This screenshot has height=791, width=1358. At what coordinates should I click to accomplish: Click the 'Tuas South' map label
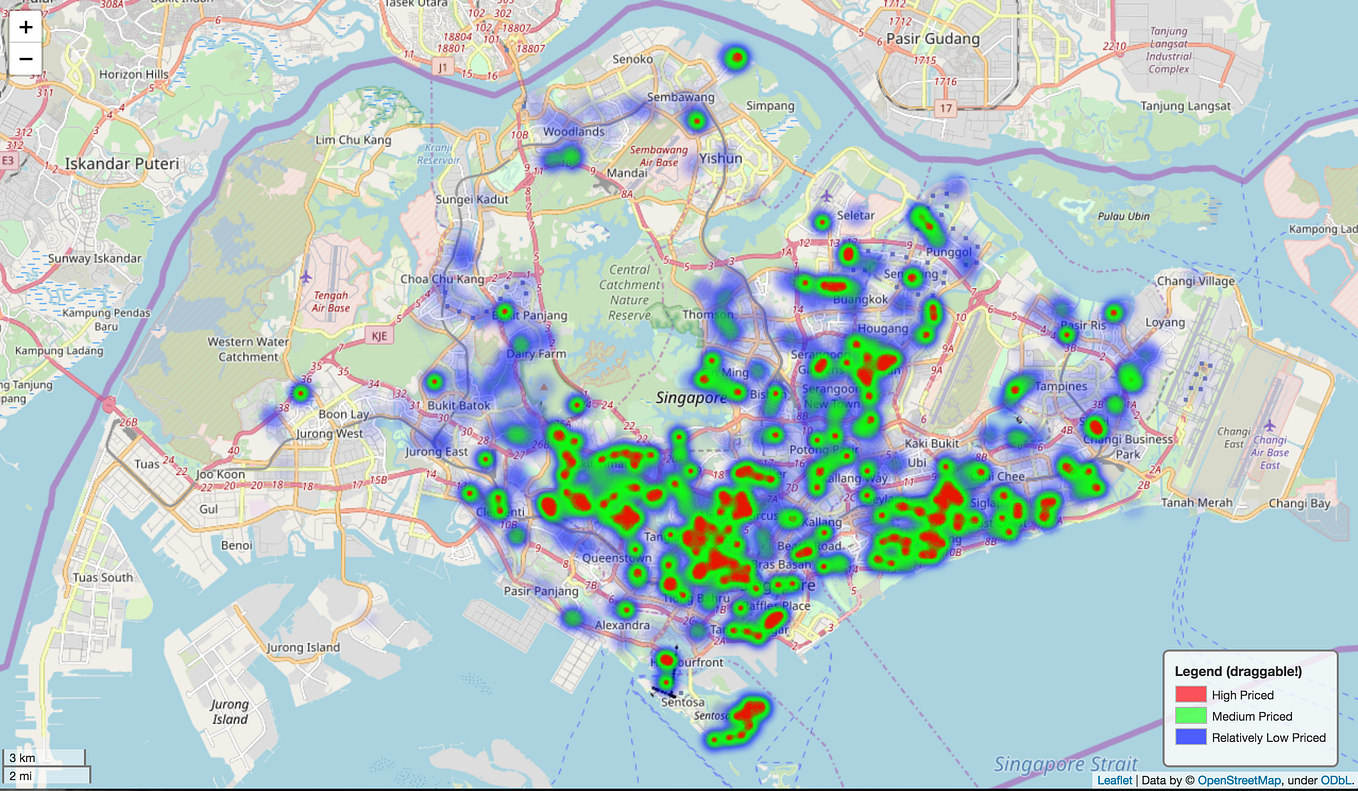102,577
